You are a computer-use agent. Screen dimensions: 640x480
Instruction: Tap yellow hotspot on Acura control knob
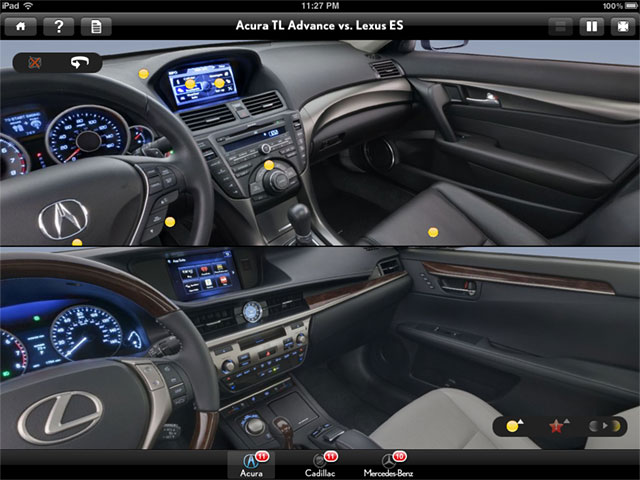pyautogui.click(x=269, y=165)
